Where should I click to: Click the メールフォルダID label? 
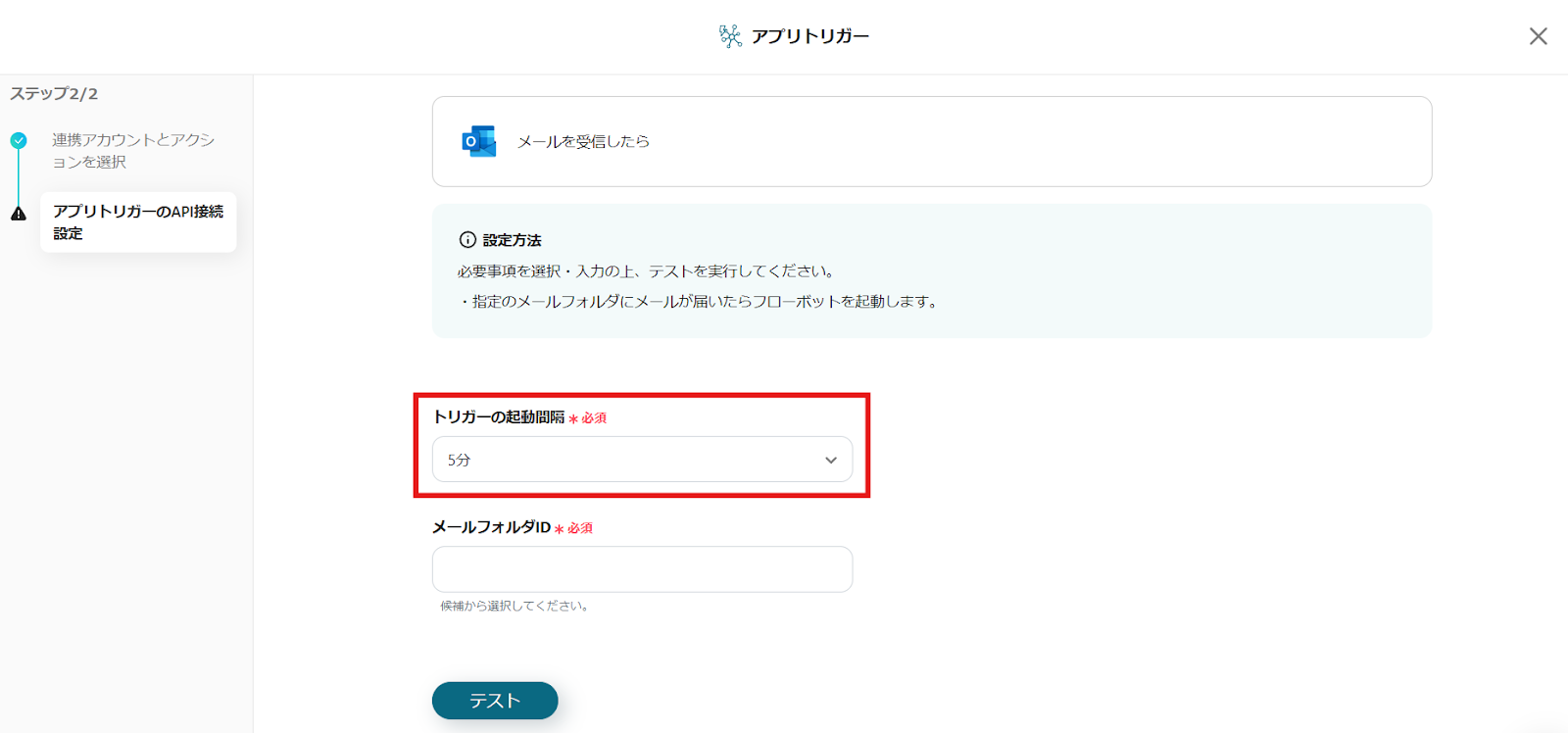pyautogui.click(x=491, y=526)
